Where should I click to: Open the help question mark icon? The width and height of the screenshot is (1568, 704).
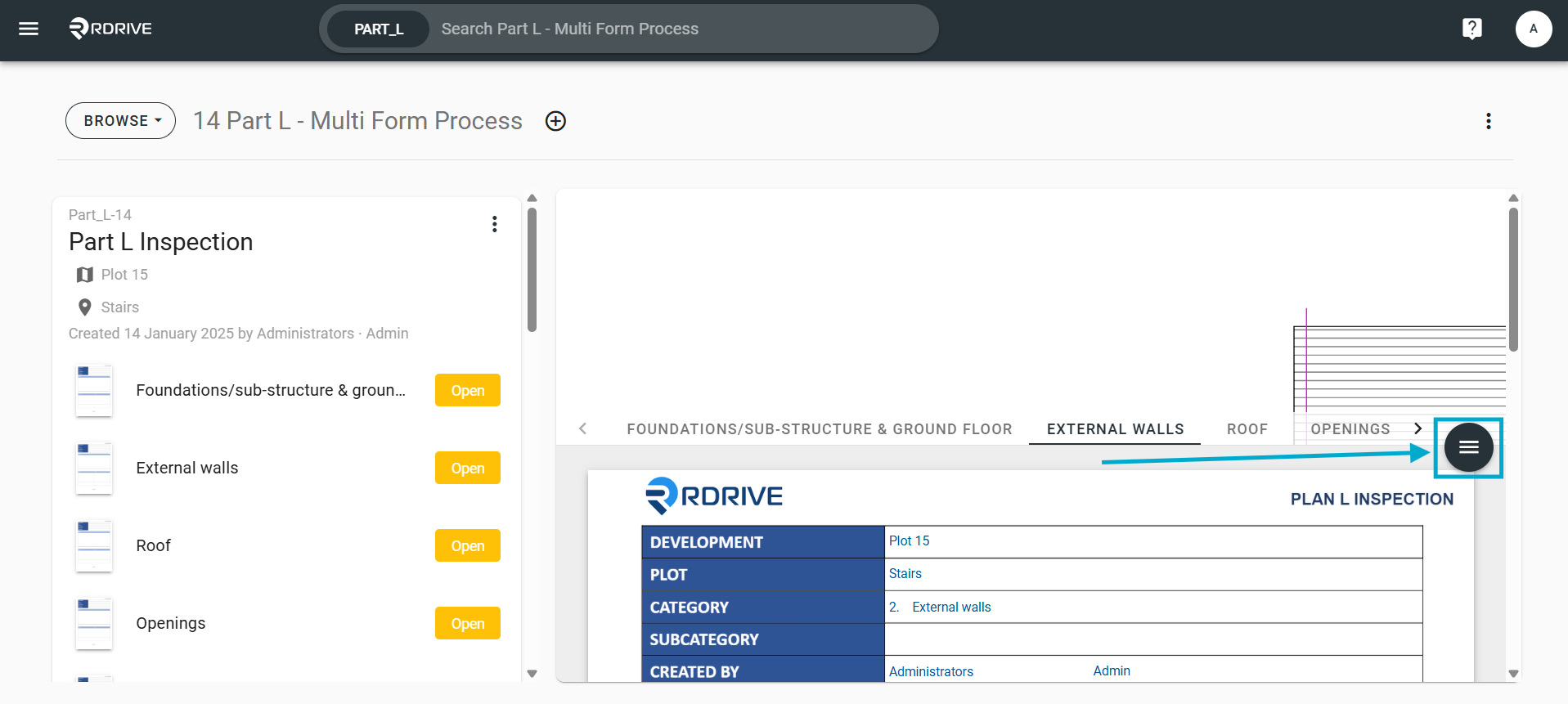1471,29
